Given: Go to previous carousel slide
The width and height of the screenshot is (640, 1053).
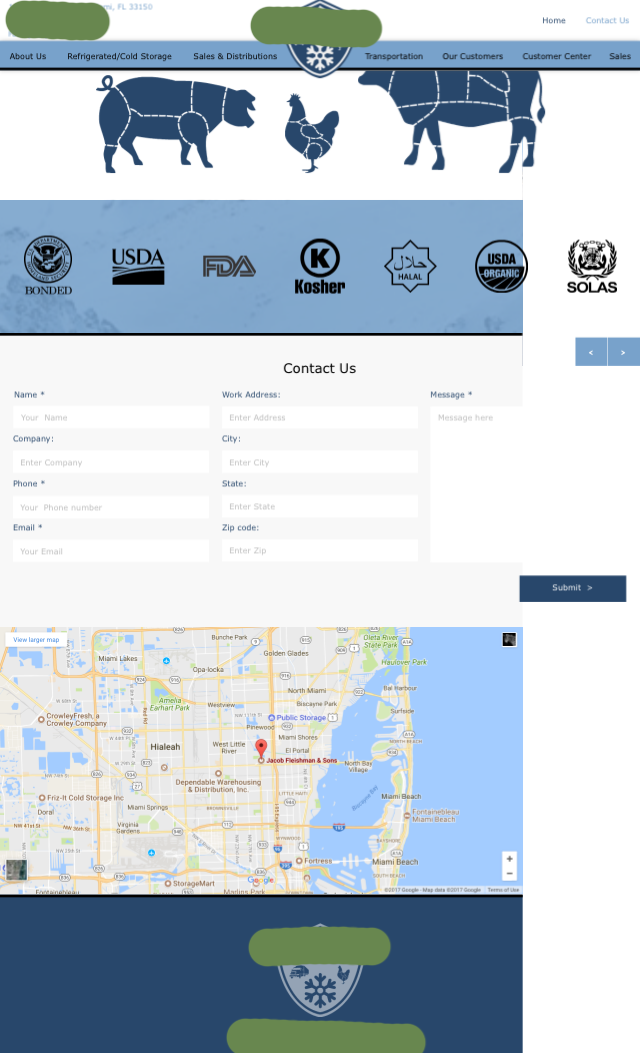Looking at the screenshot, I should [591, 352].
